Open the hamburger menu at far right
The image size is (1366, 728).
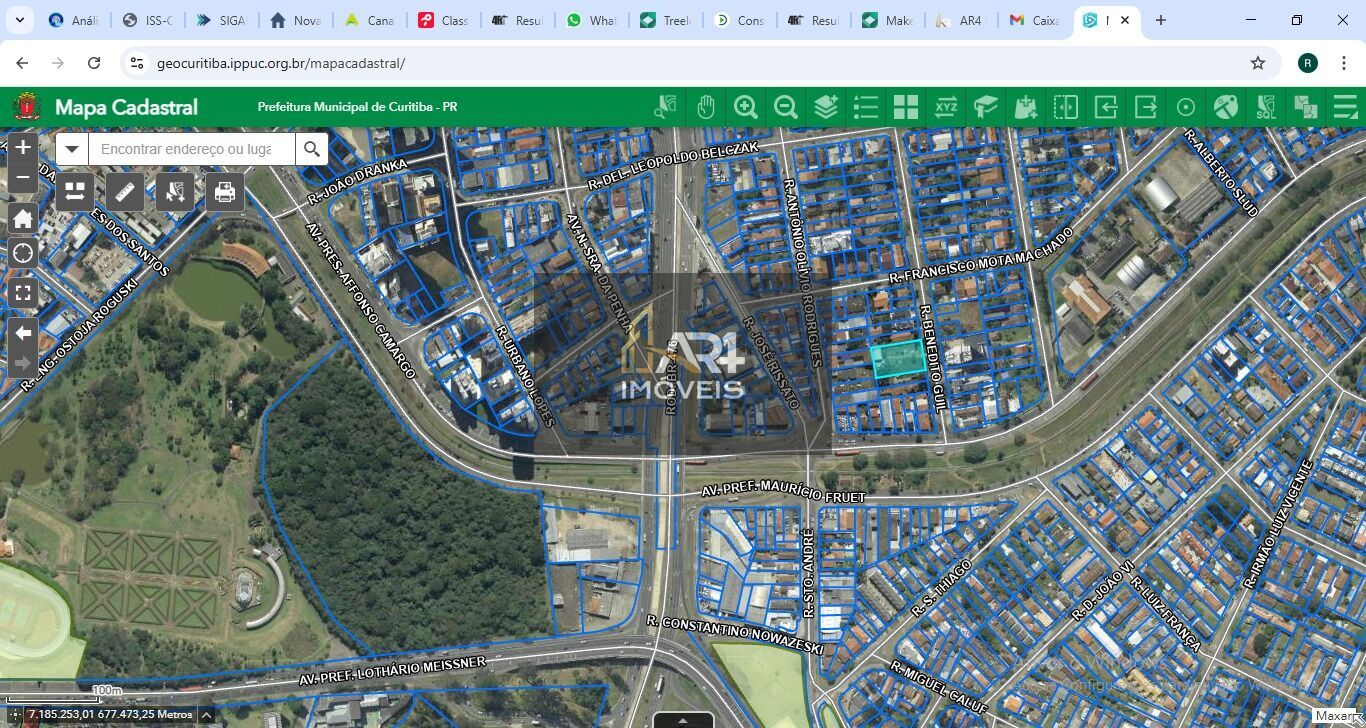1346,107
